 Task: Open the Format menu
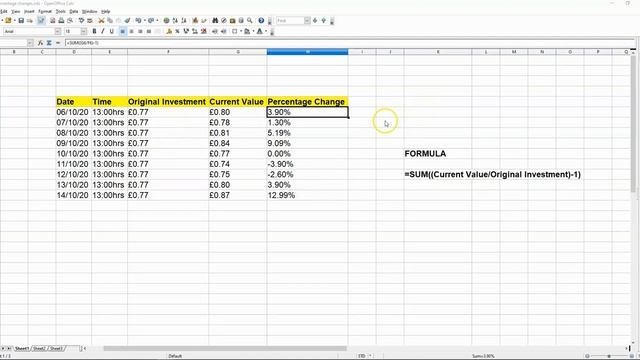[x=45, y=11]
